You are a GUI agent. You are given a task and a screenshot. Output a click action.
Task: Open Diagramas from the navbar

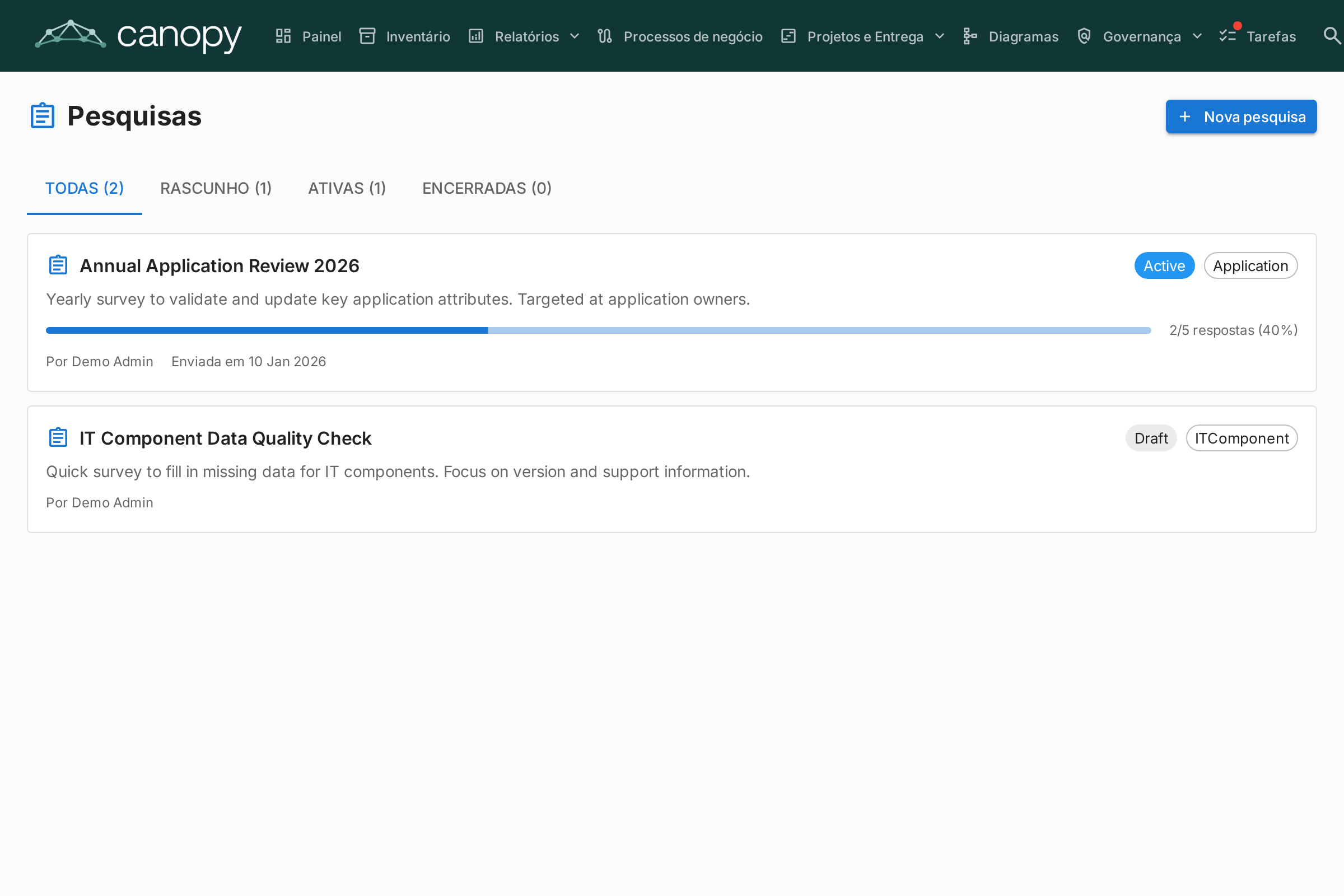pos(1010,36)
